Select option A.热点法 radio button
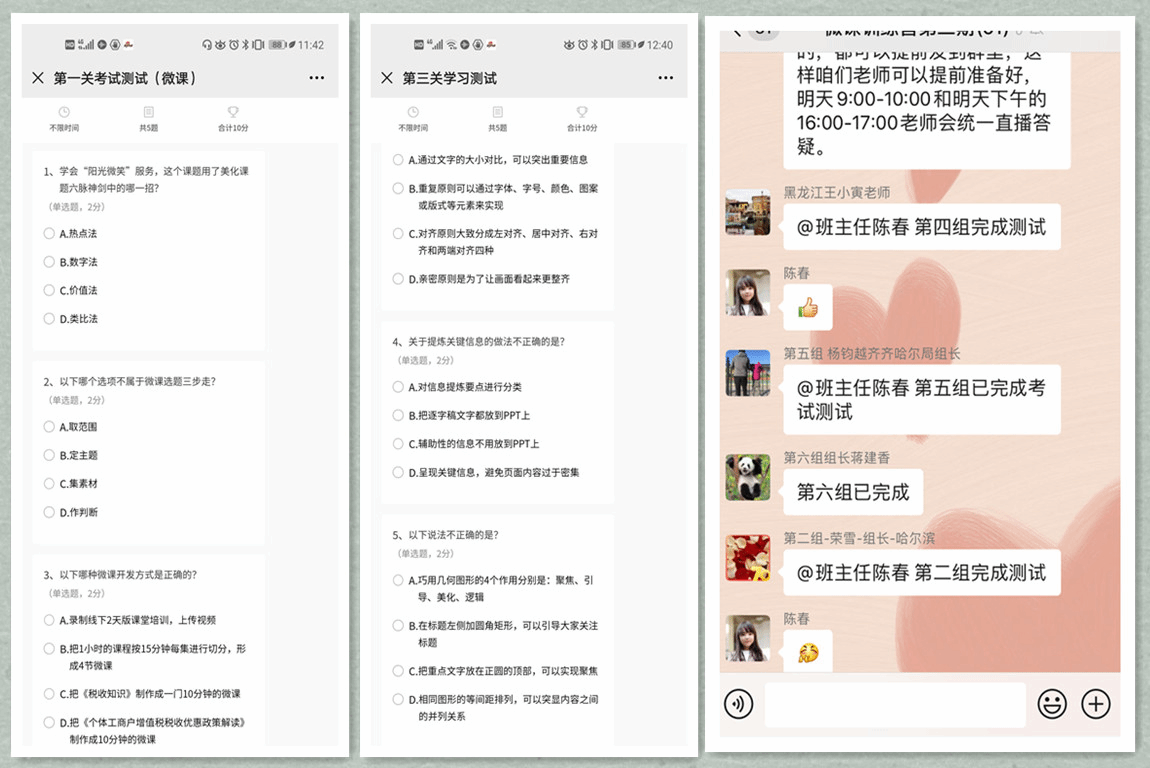The height and width of the screenshot is (768, 1150). coord(49,233)
